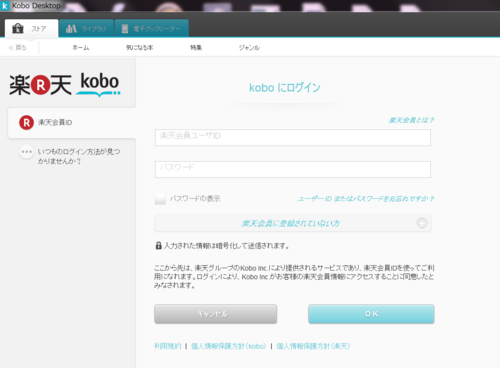500x368 pixels.
Task: Focus the パスワード input field
Action: pos(293,169)
